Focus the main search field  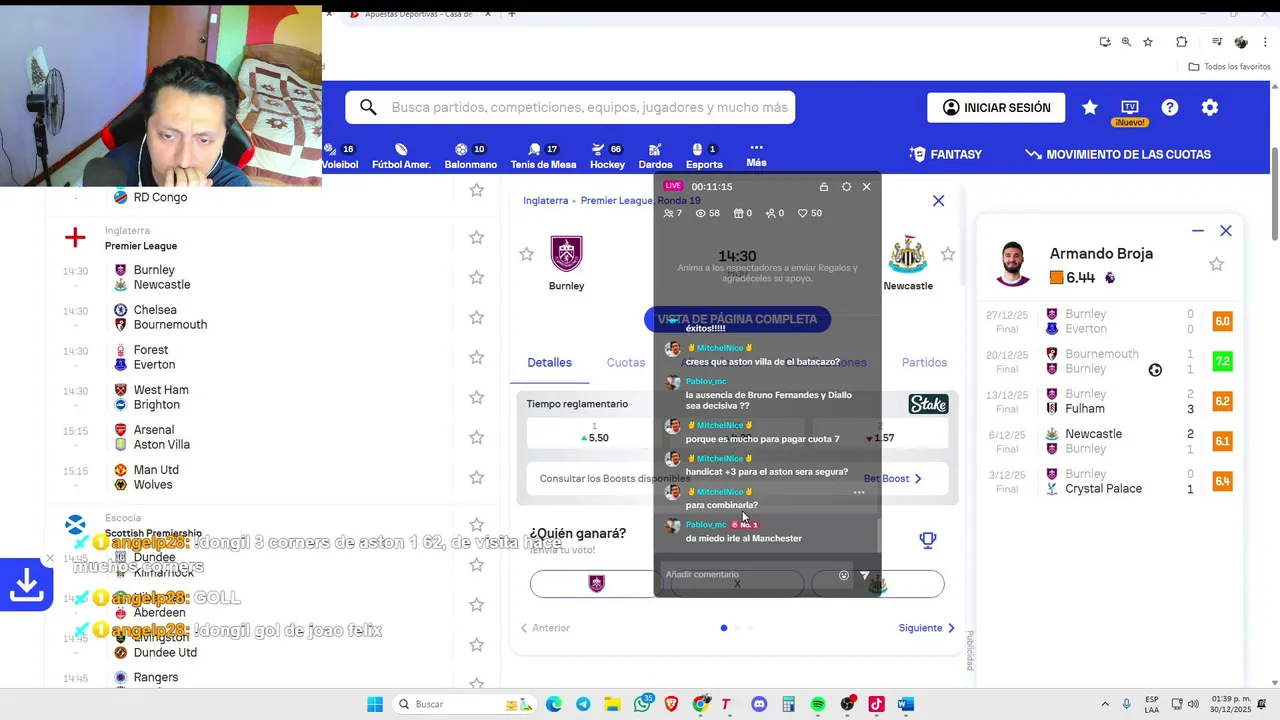[570, 108]
